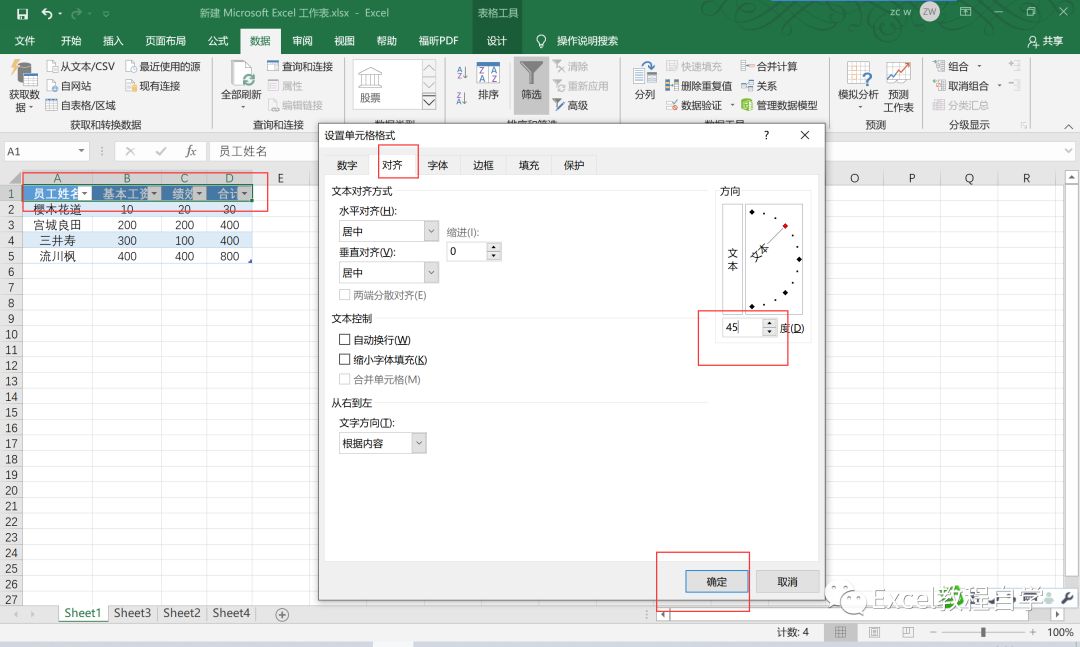
Task: Click the orientation dial's red marker
Action: point(785,226)
